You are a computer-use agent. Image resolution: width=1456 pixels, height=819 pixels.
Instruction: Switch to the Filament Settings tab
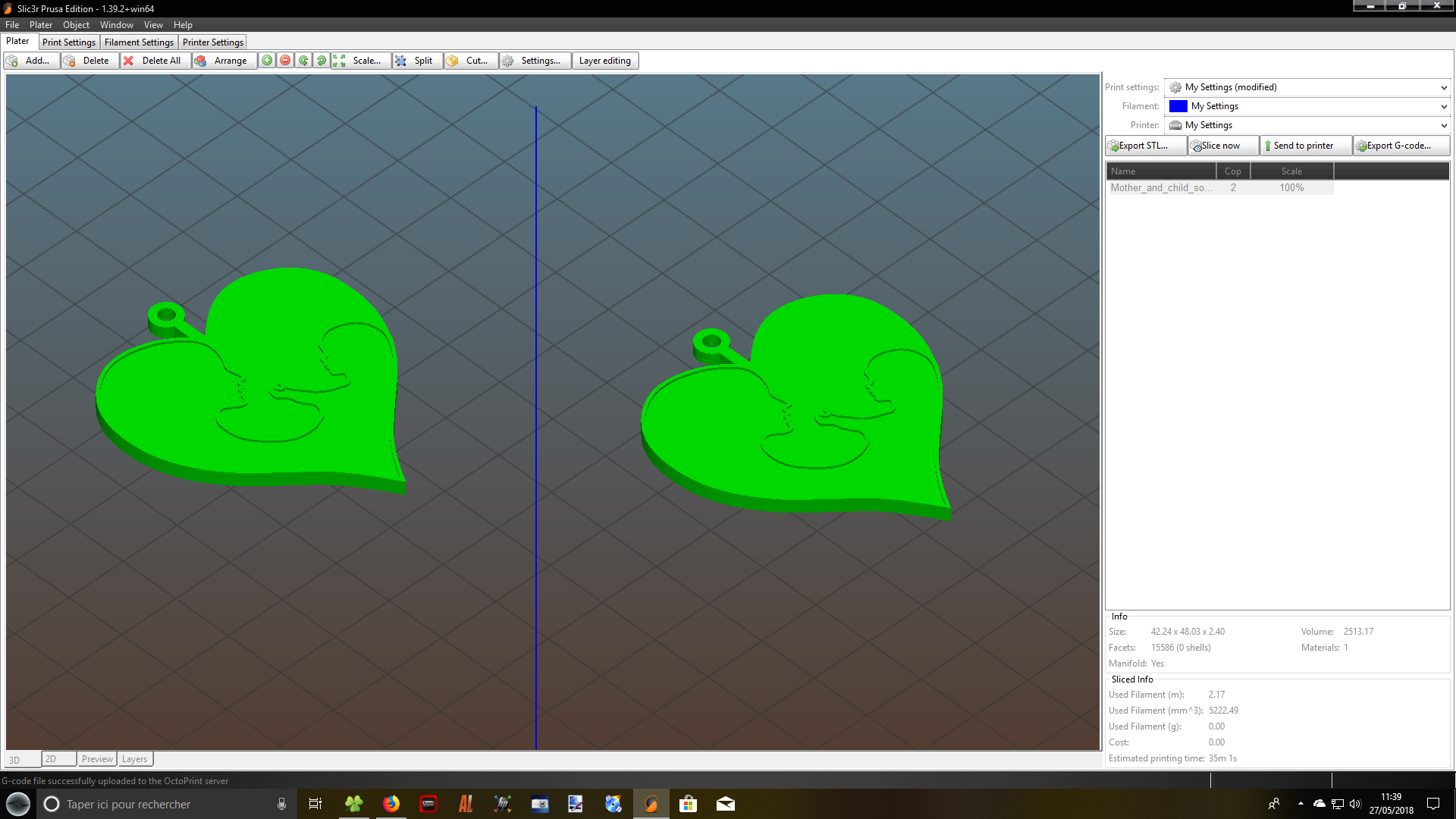(139, 42)
